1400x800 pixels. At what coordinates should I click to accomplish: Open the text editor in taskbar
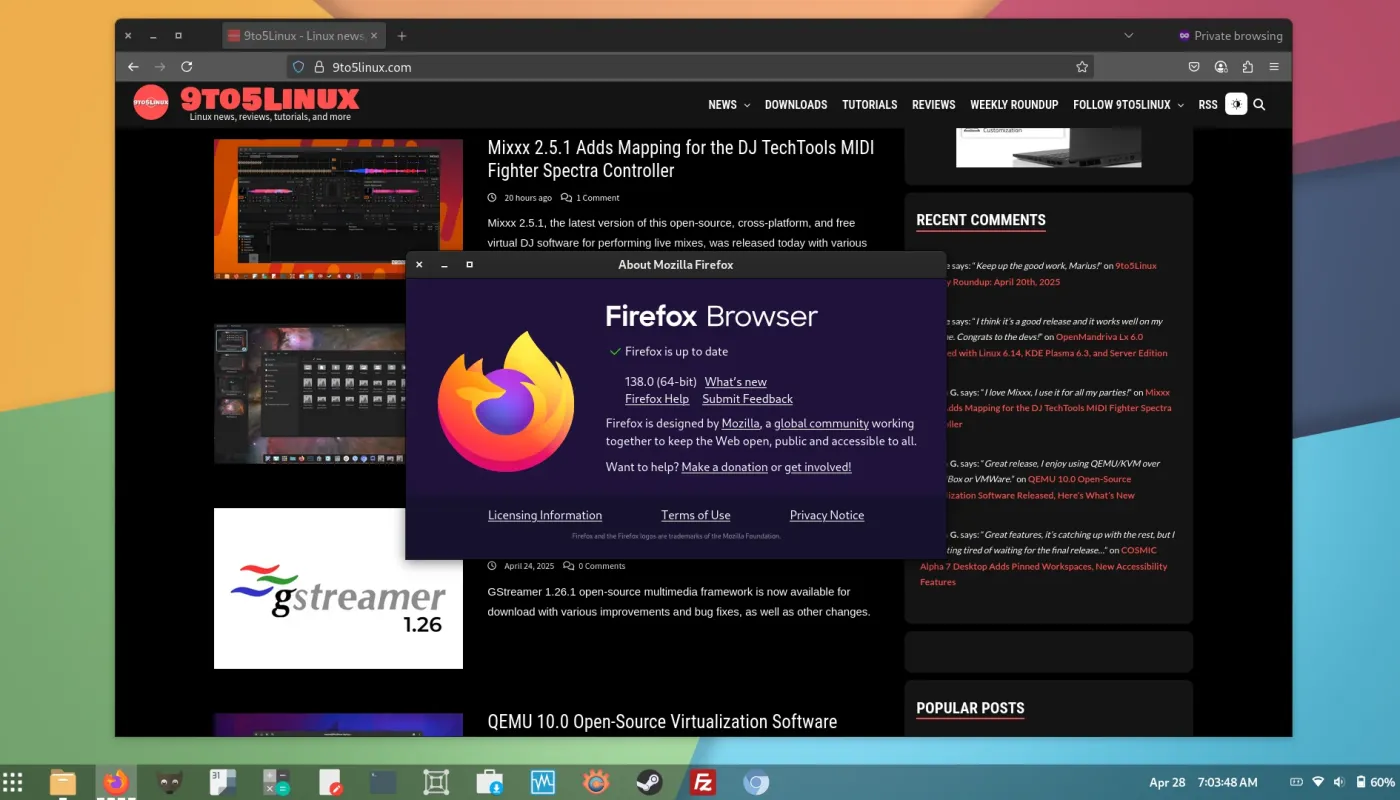point(330,782)
